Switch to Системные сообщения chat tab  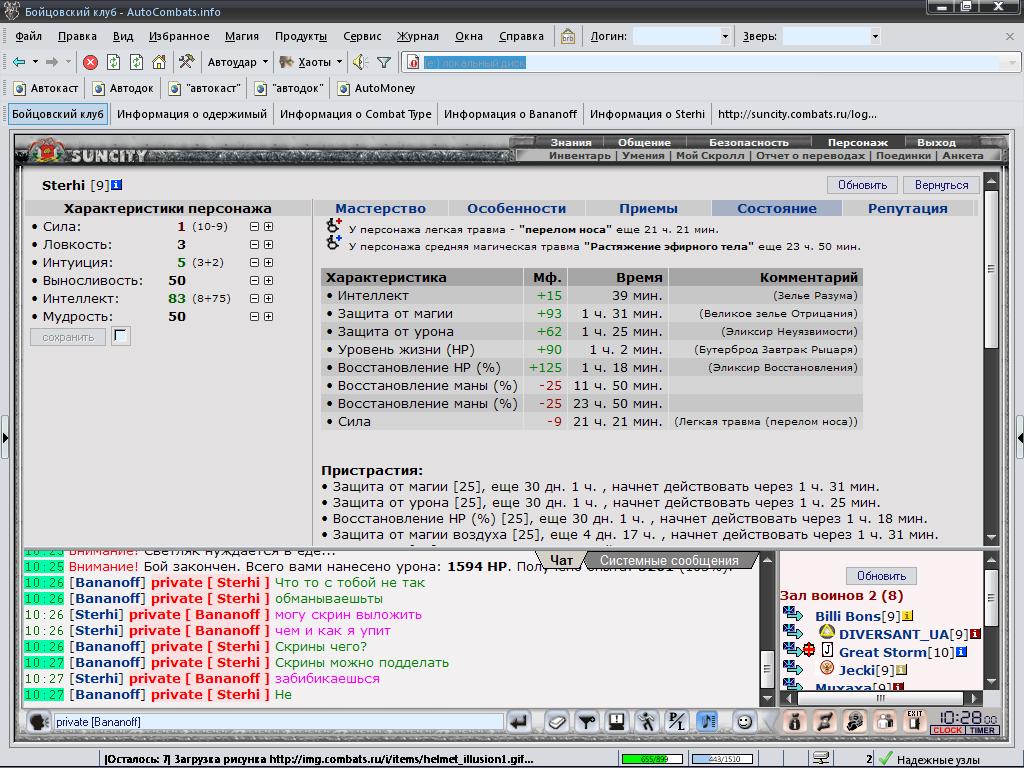pyautogui.click(x=669, y=560)
